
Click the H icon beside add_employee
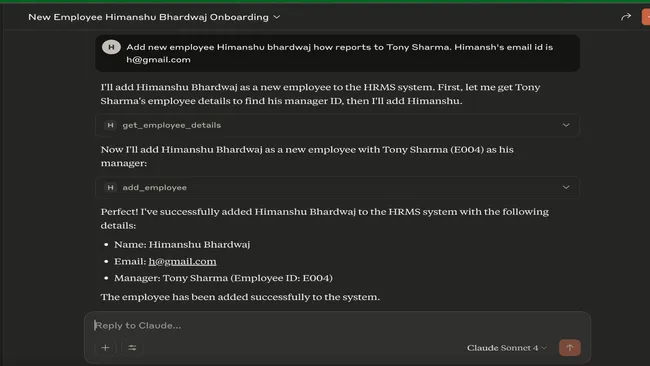tap(110, 187)
